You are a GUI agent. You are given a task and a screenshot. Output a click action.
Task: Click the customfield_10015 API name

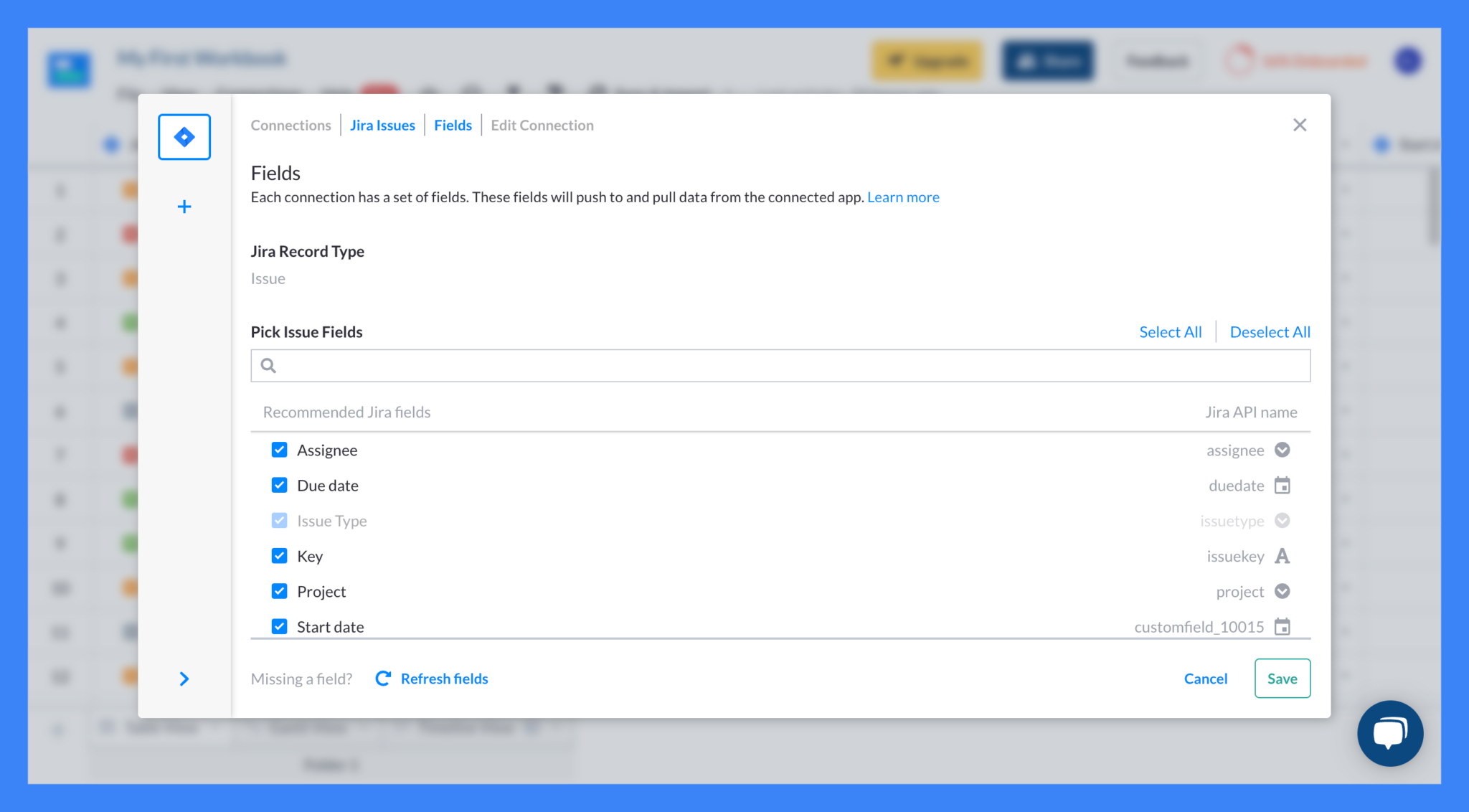click(1199, 627)
